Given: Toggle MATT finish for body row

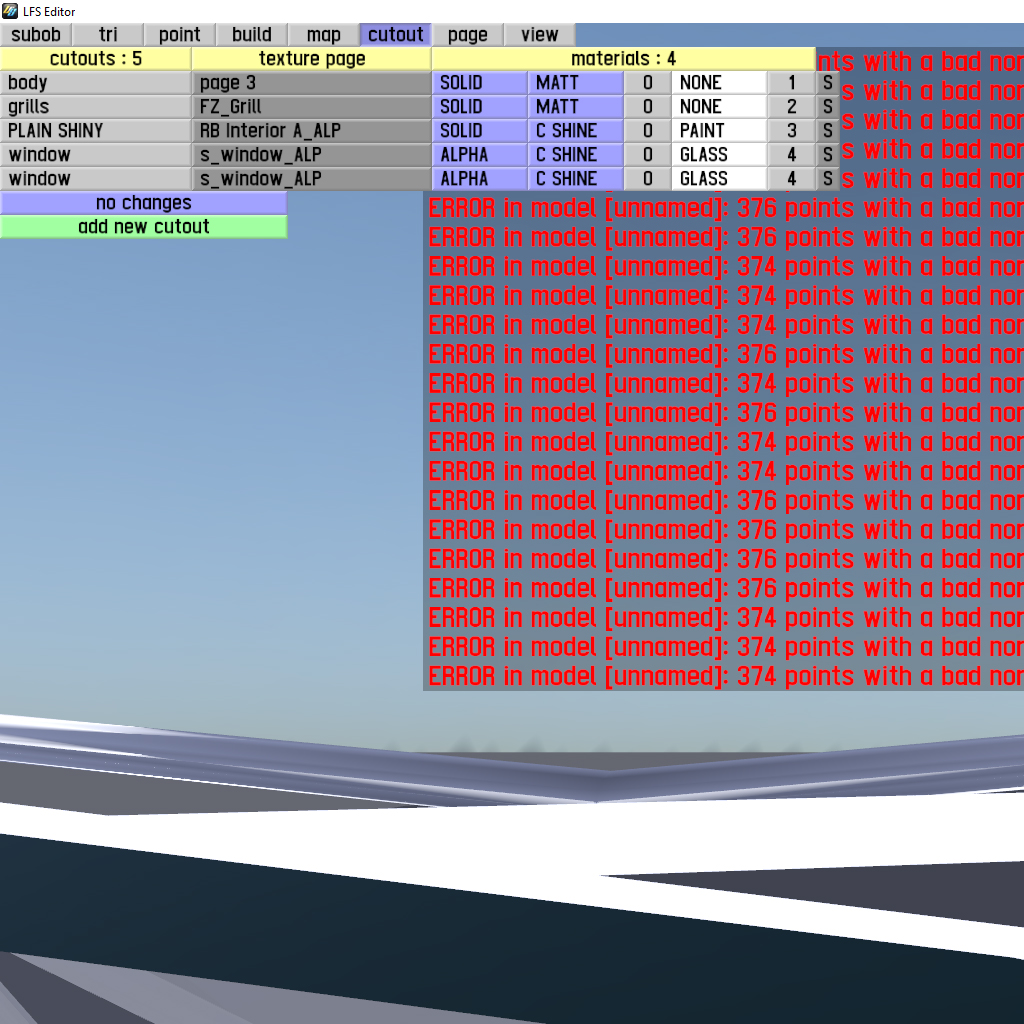Looking at the screenshot, I should point(575,83).
